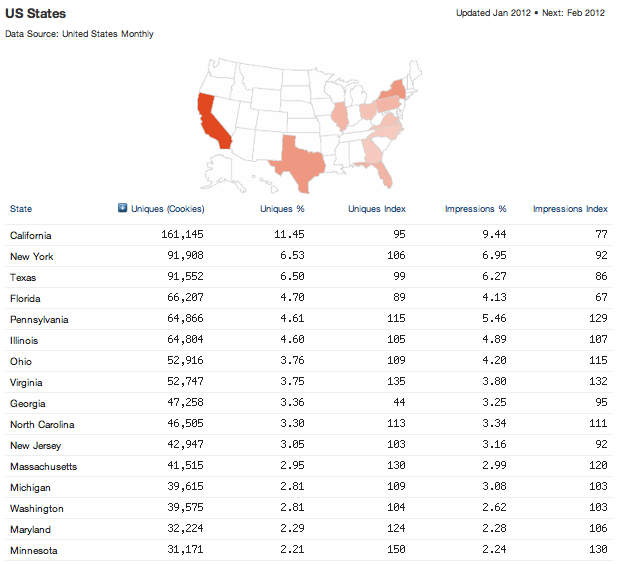619x564 pixels.
Task: Click the Impressions Index column header
Action: (x=570, y=209)
